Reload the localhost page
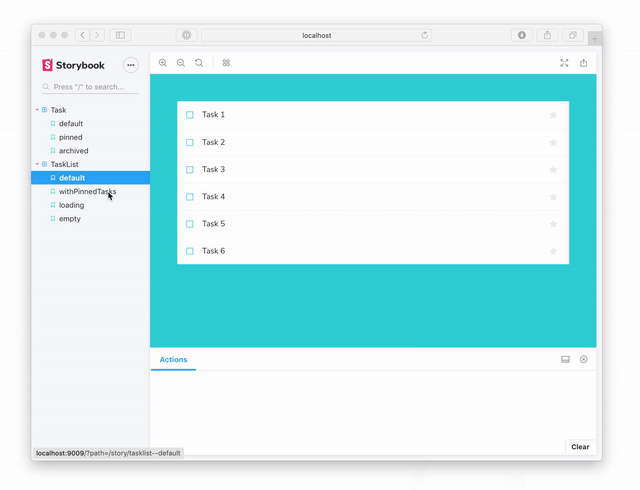This screenshot has width=640, height=490. click(424, 35)
